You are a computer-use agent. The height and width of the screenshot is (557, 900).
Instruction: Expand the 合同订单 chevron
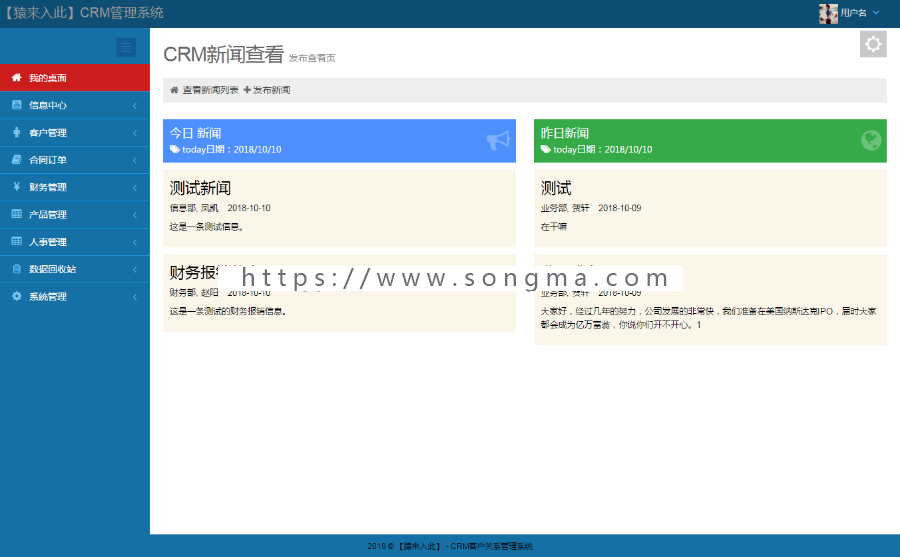point(135,160)
